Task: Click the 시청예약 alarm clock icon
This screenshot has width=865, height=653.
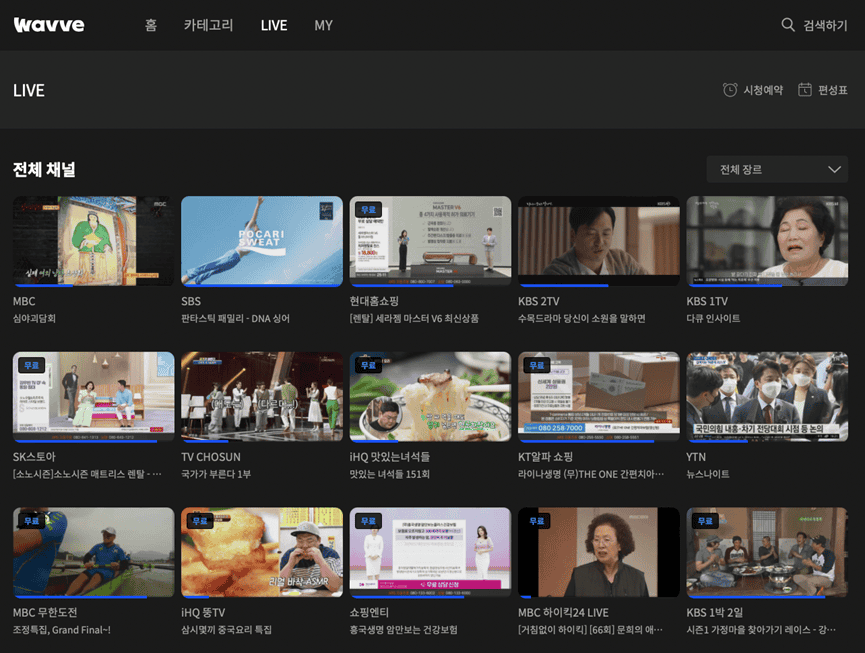Action: click(730, 90)
